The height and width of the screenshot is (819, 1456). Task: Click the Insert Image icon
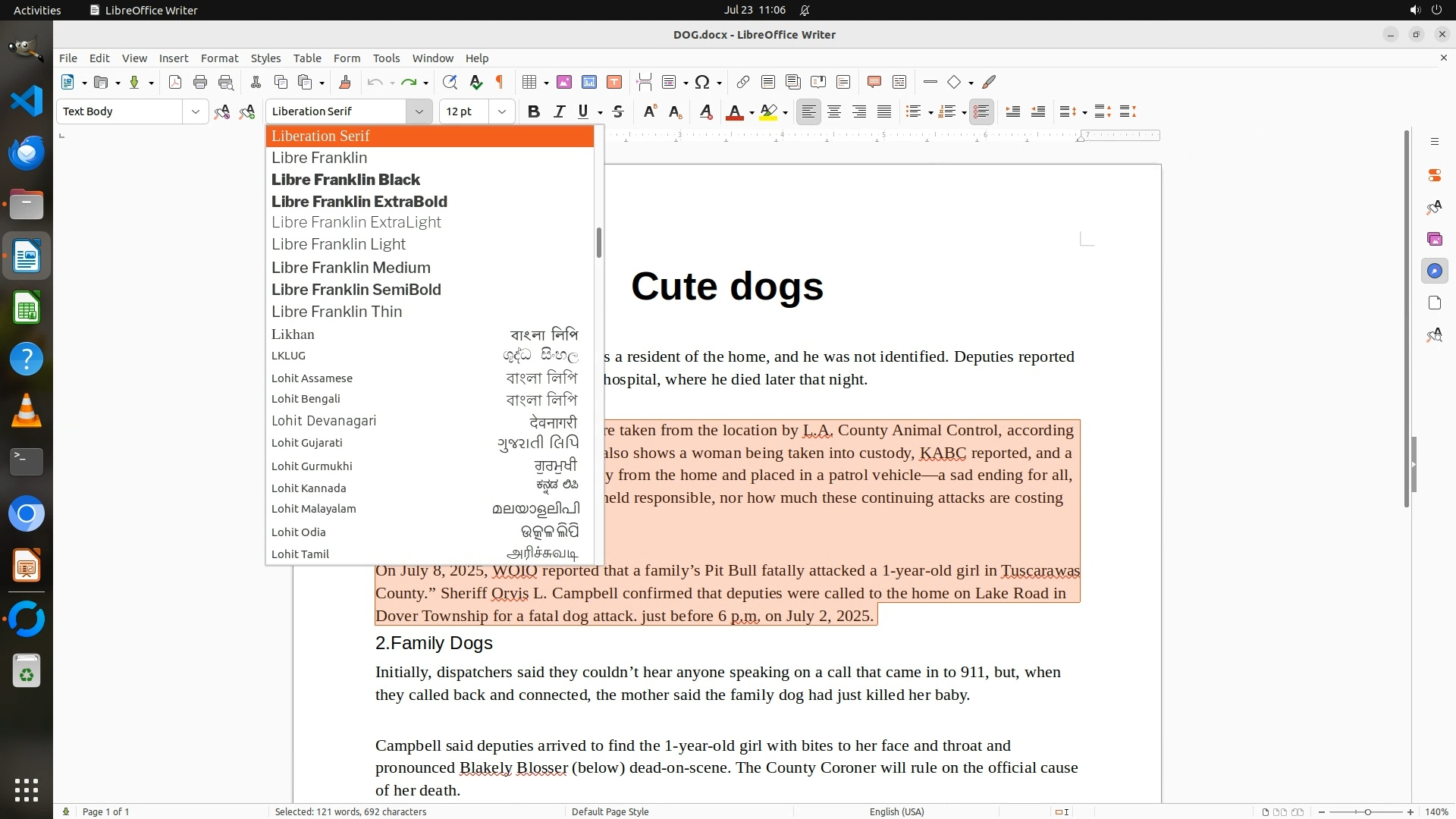tap(564, 82)
